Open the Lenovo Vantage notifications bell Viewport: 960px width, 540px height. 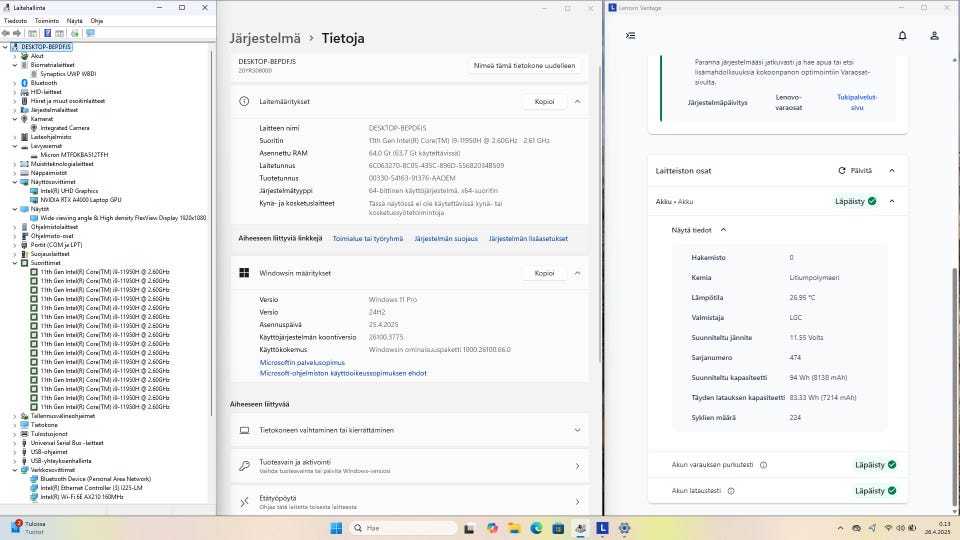point(902,35)
